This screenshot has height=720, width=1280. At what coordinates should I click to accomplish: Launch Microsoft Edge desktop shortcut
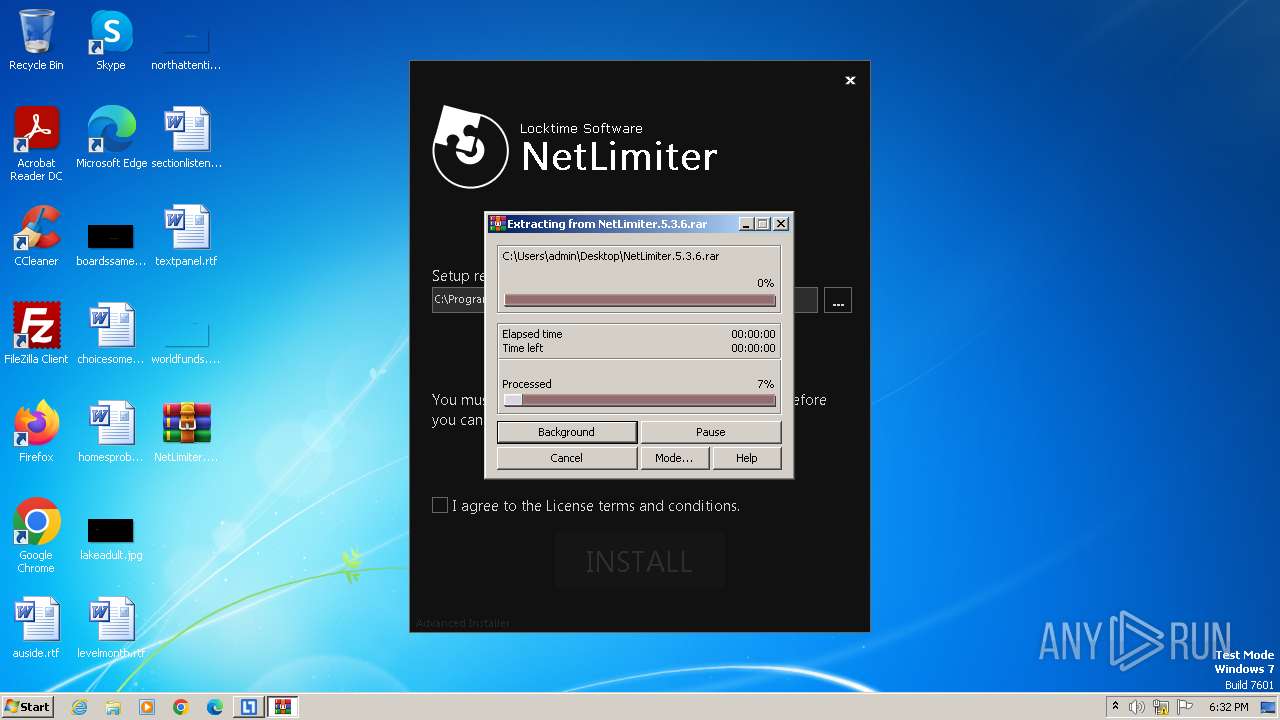click(111, 137)
